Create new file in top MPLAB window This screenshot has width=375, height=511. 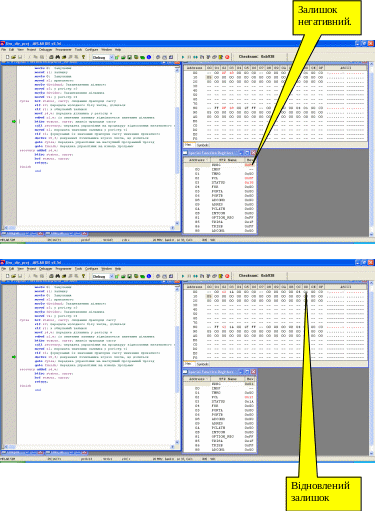tap(8, 57)
